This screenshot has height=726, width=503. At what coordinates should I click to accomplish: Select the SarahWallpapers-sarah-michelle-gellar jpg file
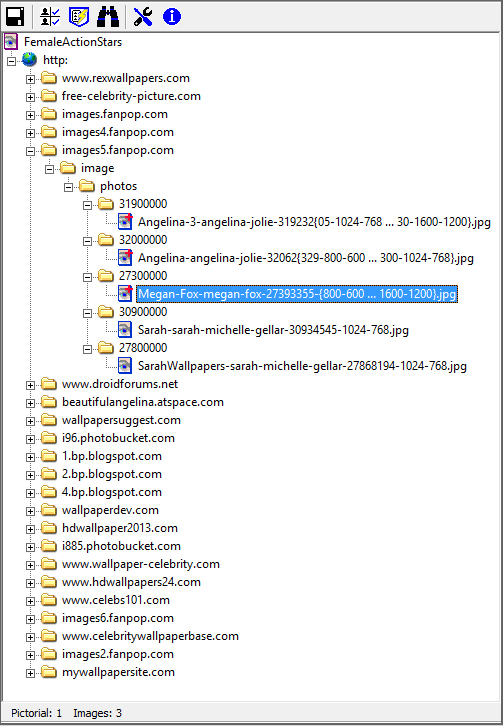[302, 366]
